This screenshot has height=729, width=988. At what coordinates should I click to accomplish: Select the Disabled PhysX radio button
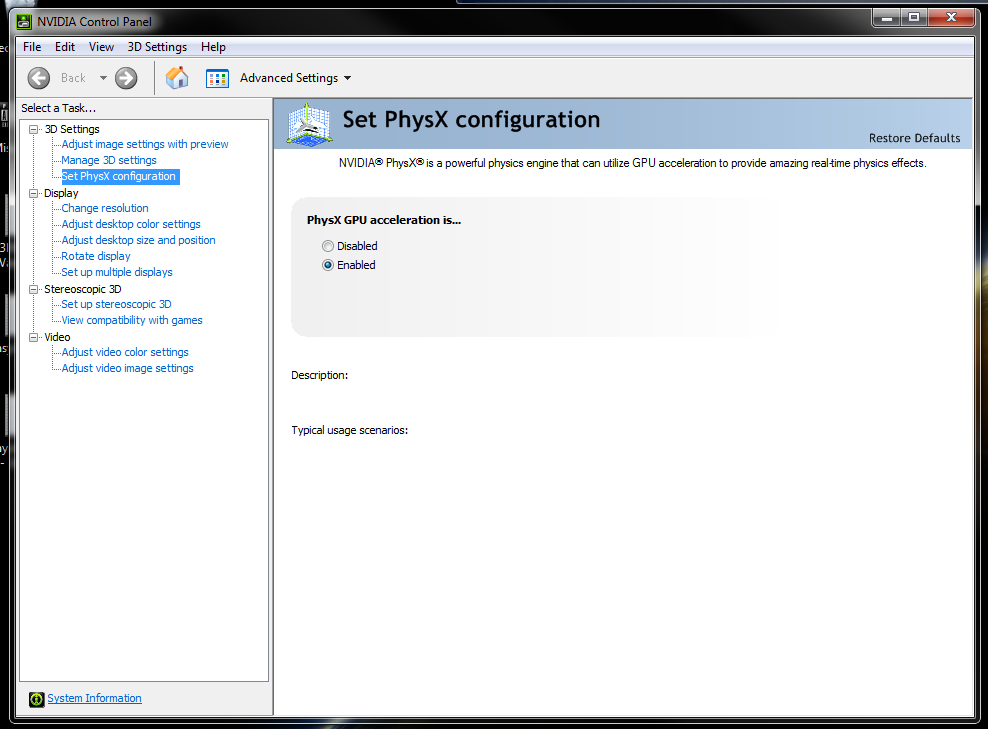tap(328, 246)
